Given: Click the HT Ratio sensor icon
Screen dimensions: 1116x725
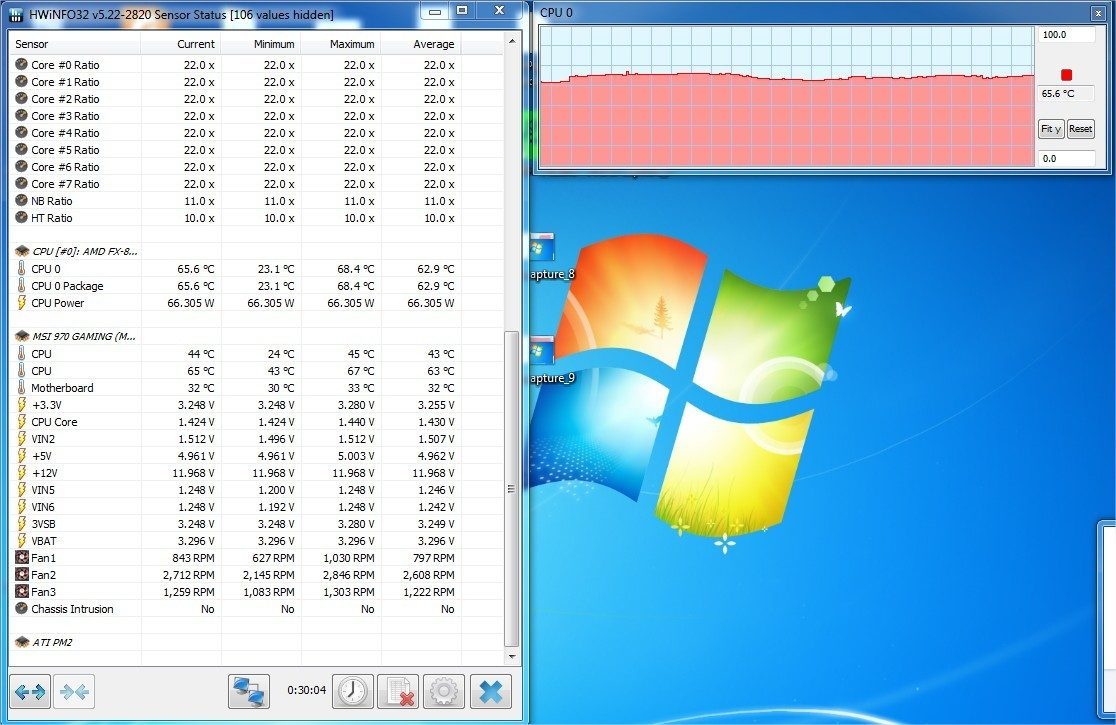Looking at the screenshot, I should [21, 218].
